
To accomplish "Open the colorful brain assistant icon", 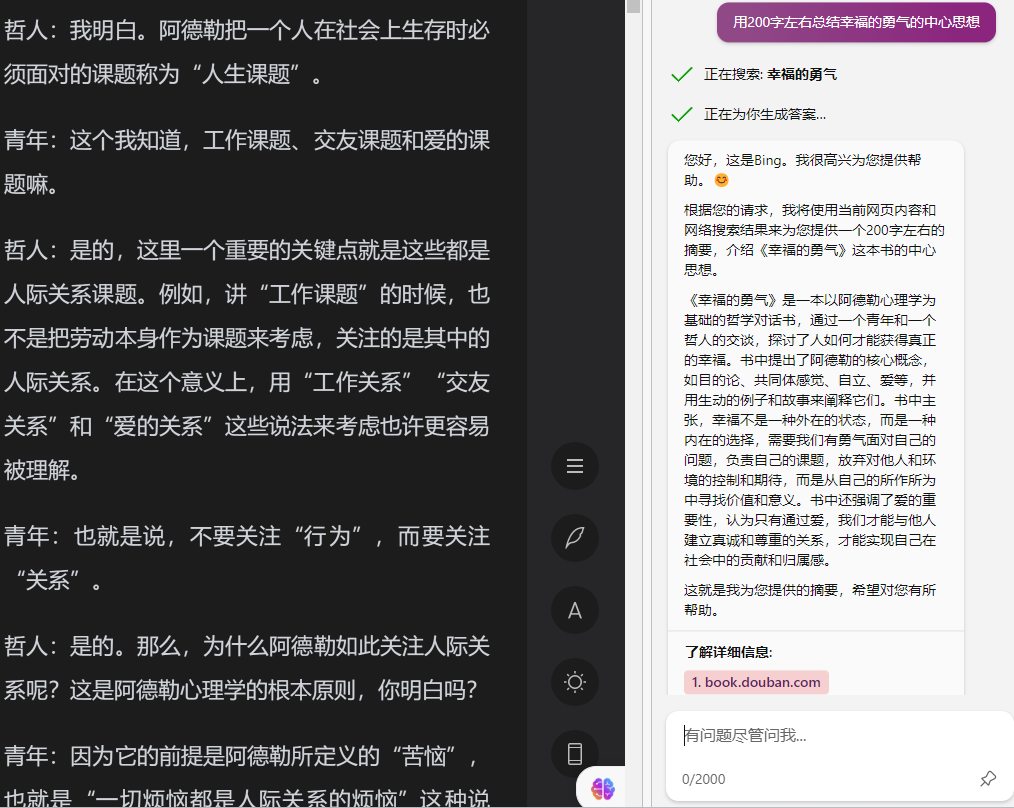I will pos(603,789).
